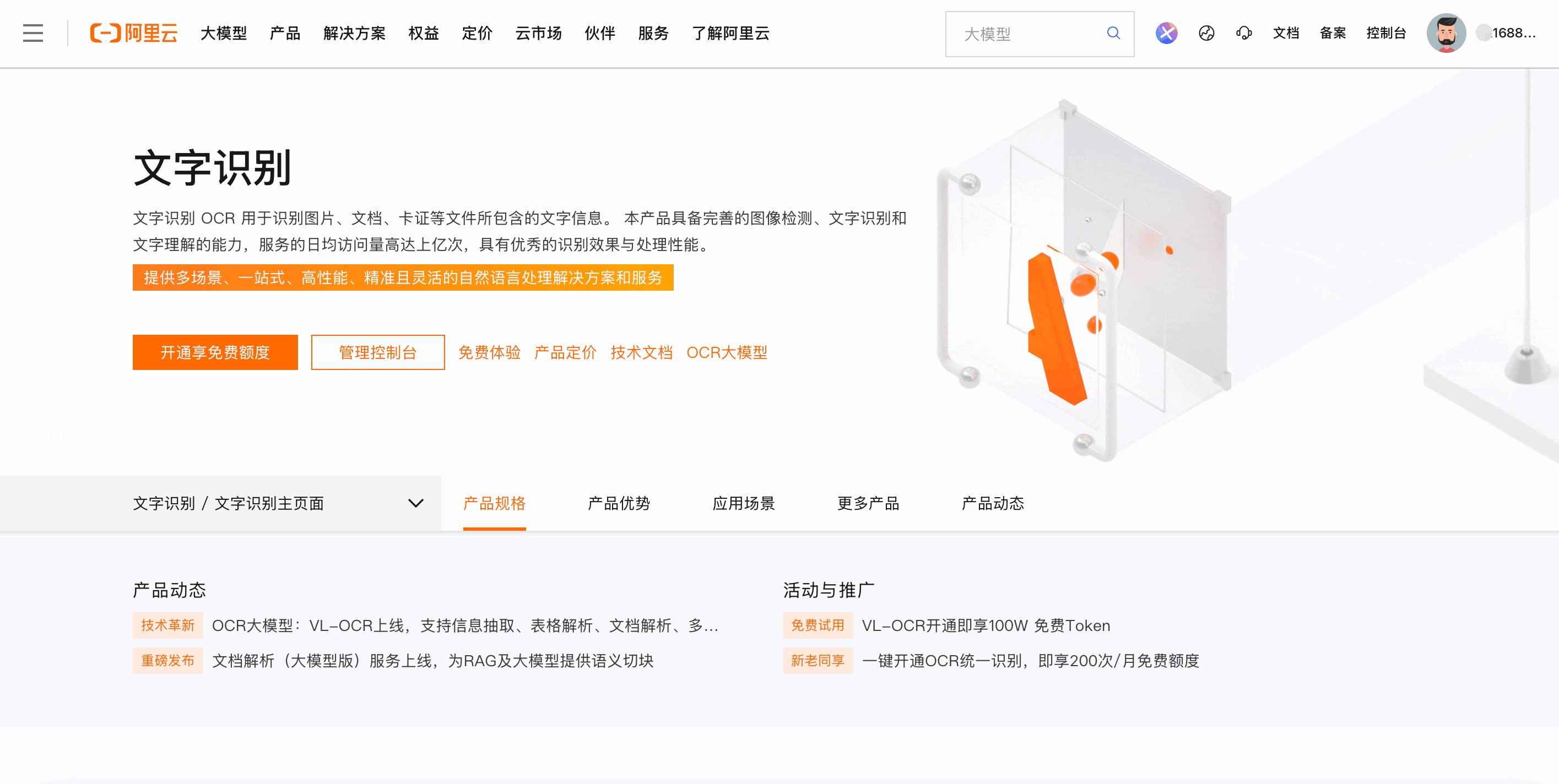Image resolution: width=1559 pixels, height=784 pixels.
Task: Open the user avatar profile
Action: point(1446,33)
